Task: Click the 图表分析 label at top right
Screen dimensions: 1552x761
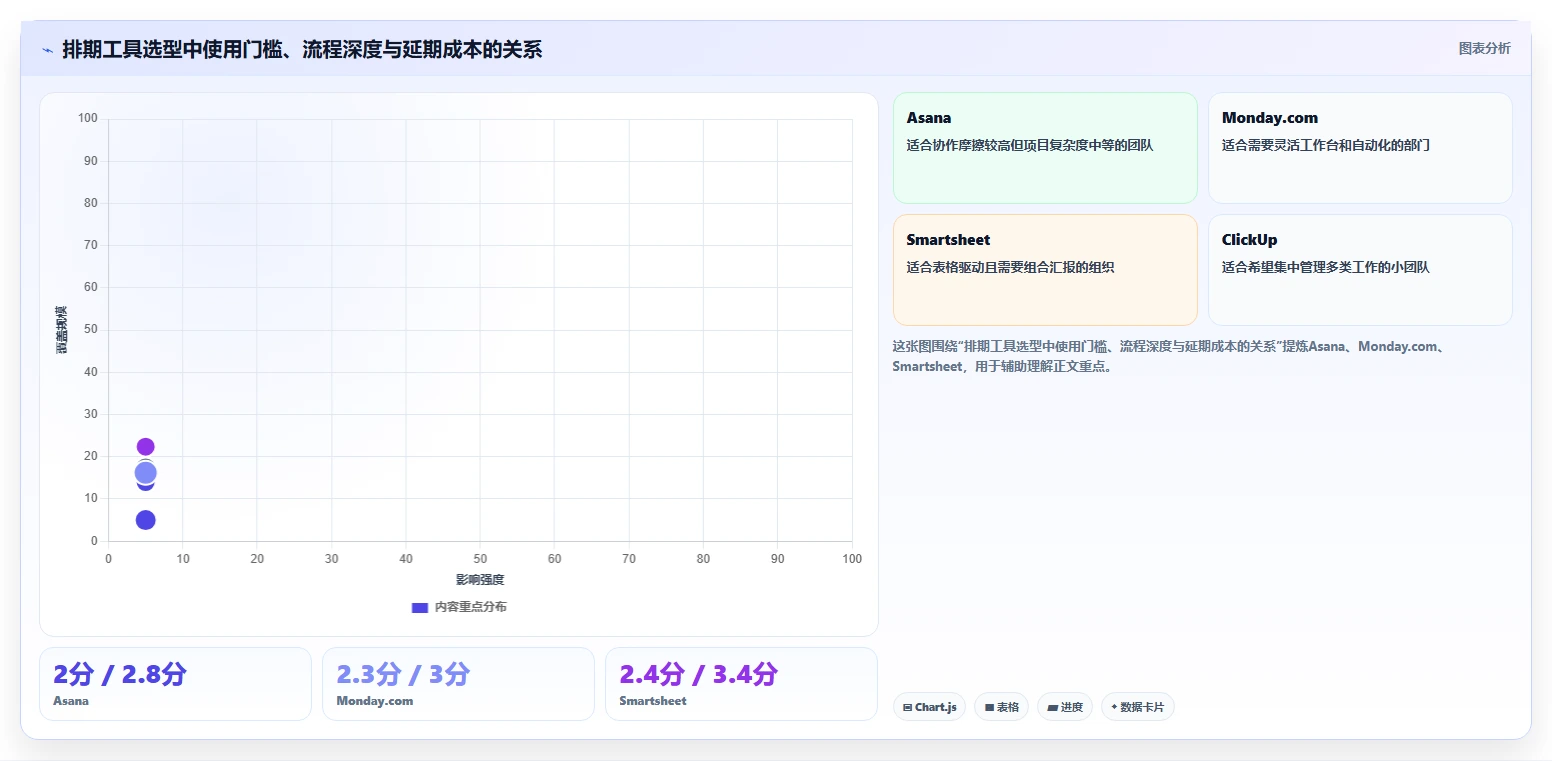Action: tap(1484, 48)
